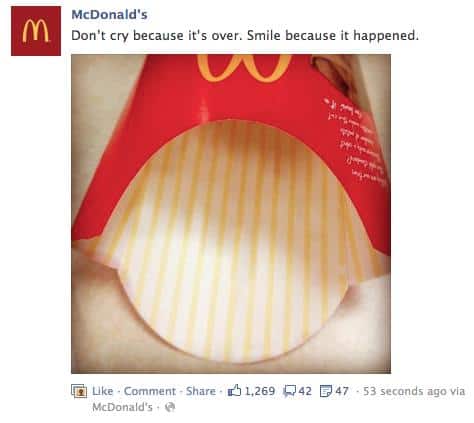Screen dimensions: 474x423
Task: Click the word "via" after the timestamp
Action: 458,391
